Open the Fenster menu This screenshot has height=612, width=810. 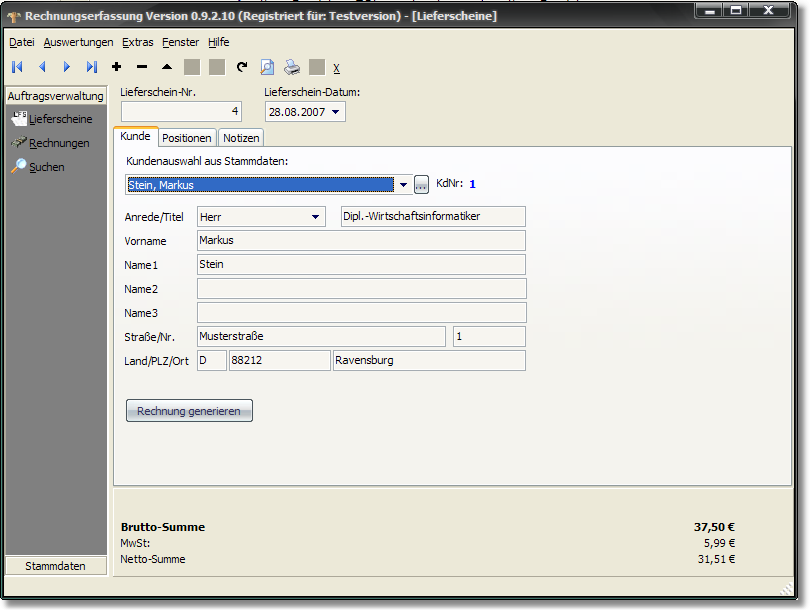(x=180, y=42)
